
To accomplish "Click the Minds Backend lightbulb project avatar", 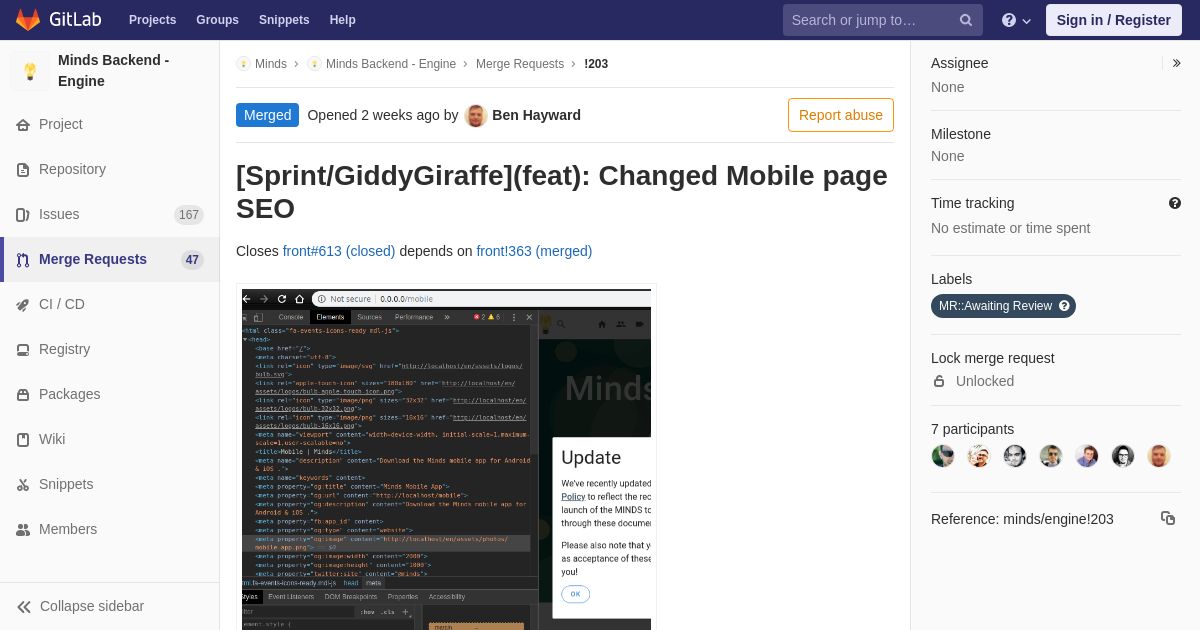I will click(30, 71).
